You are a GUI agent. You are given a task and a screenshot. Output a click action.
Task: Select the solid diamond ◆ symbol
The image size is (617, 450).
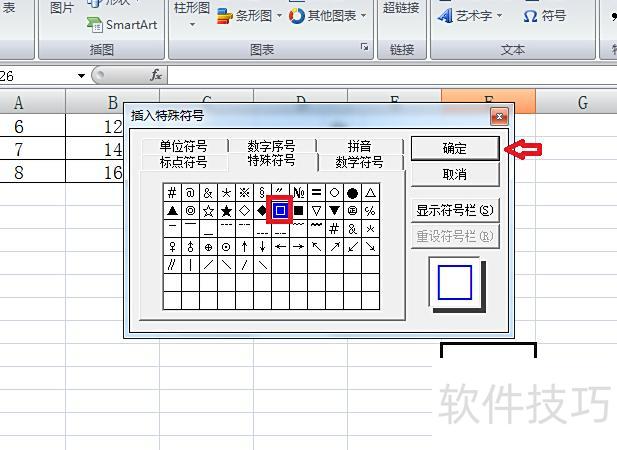(262, 211)
